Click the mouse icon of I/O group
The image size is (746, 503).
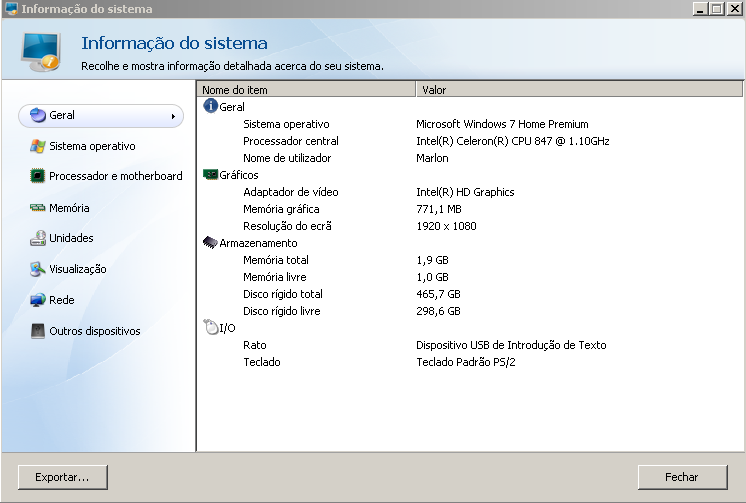(210, 327)
